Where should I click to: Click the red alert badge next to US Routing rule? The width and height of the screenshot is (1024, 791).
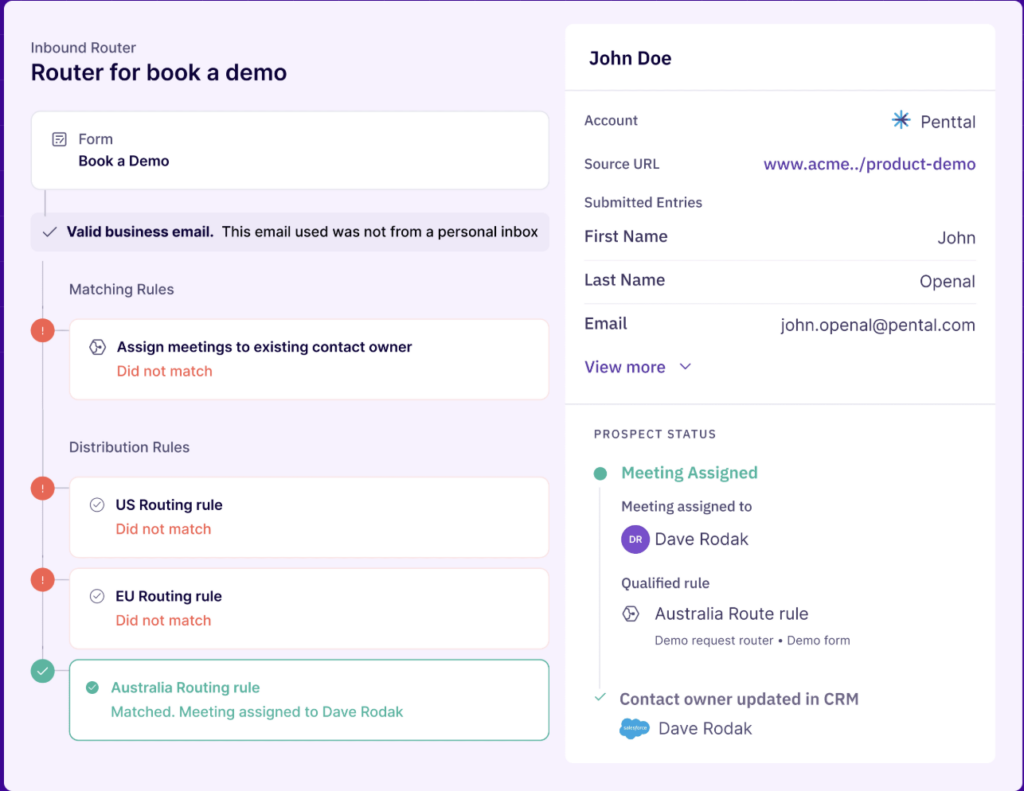tap(42, 488)
